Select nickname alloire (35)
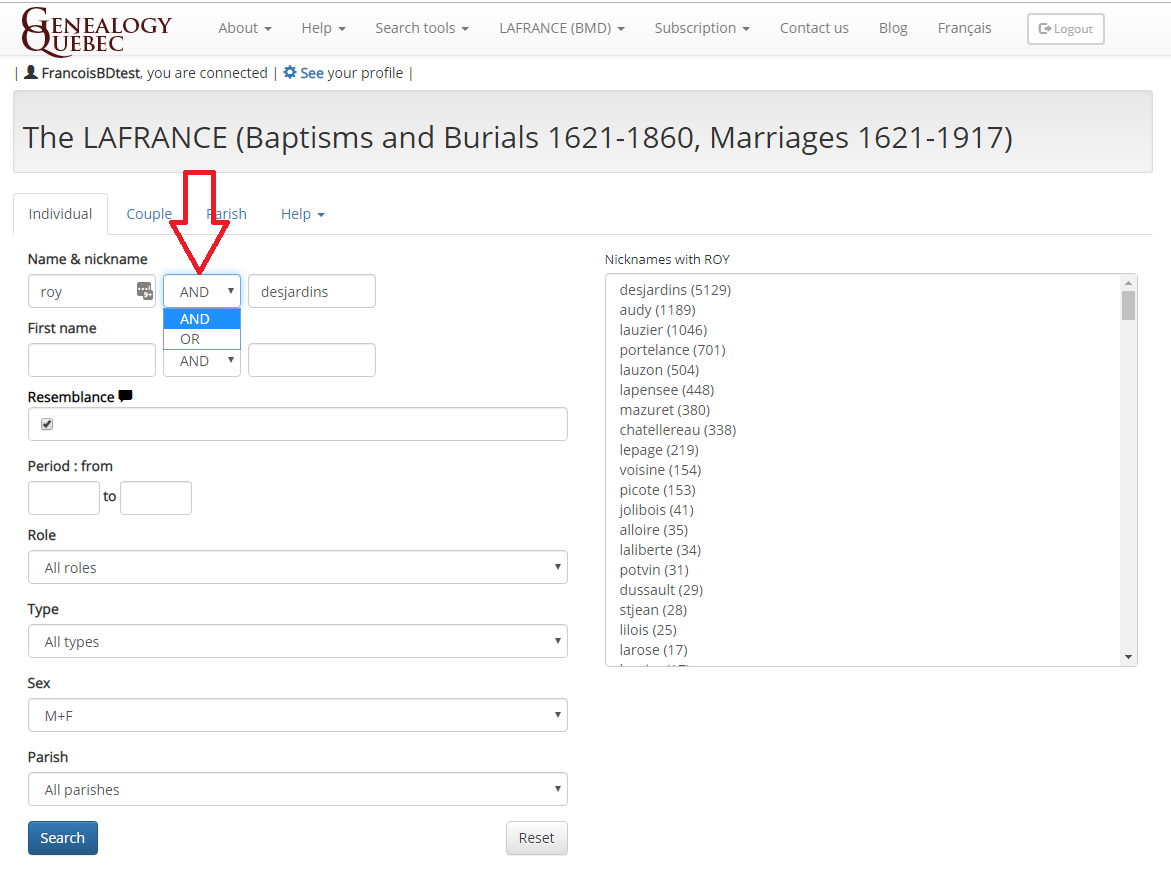 [653, 530]
